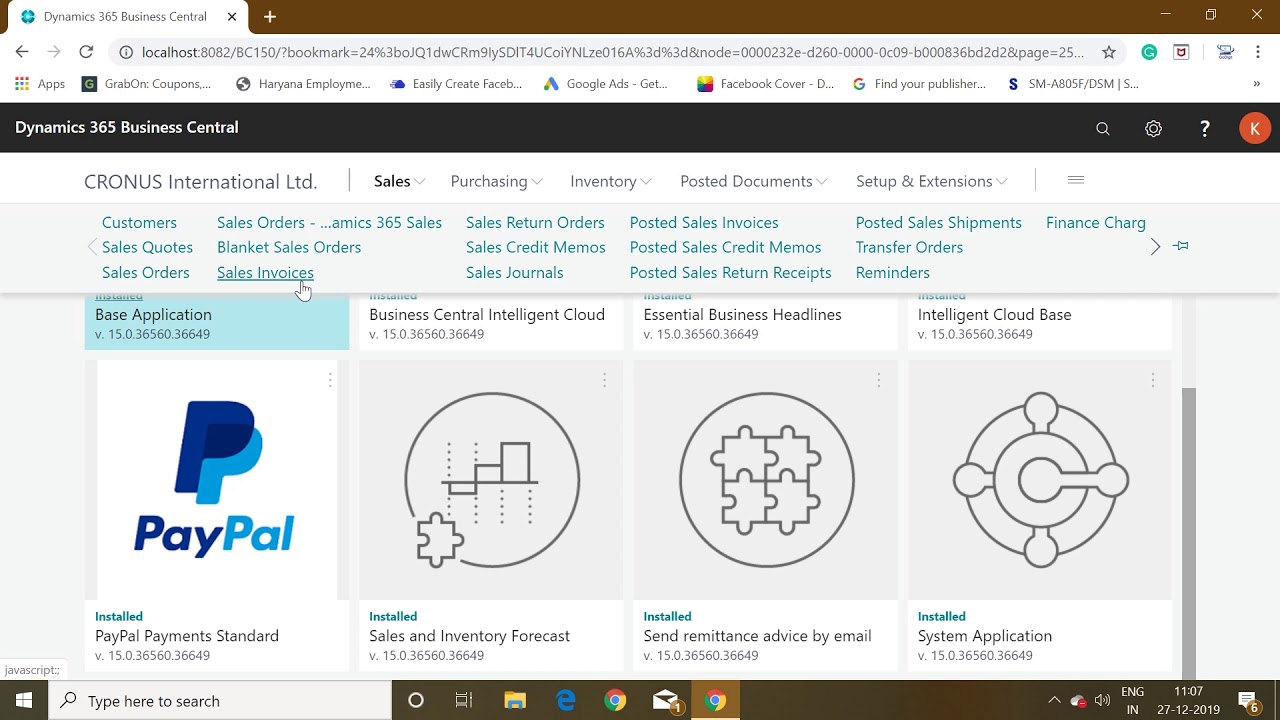This screenshot has width=1280, height=720.
Task: Open options dots on Sales and Inventory Forecast tile
Action: [x=604, y=380]
